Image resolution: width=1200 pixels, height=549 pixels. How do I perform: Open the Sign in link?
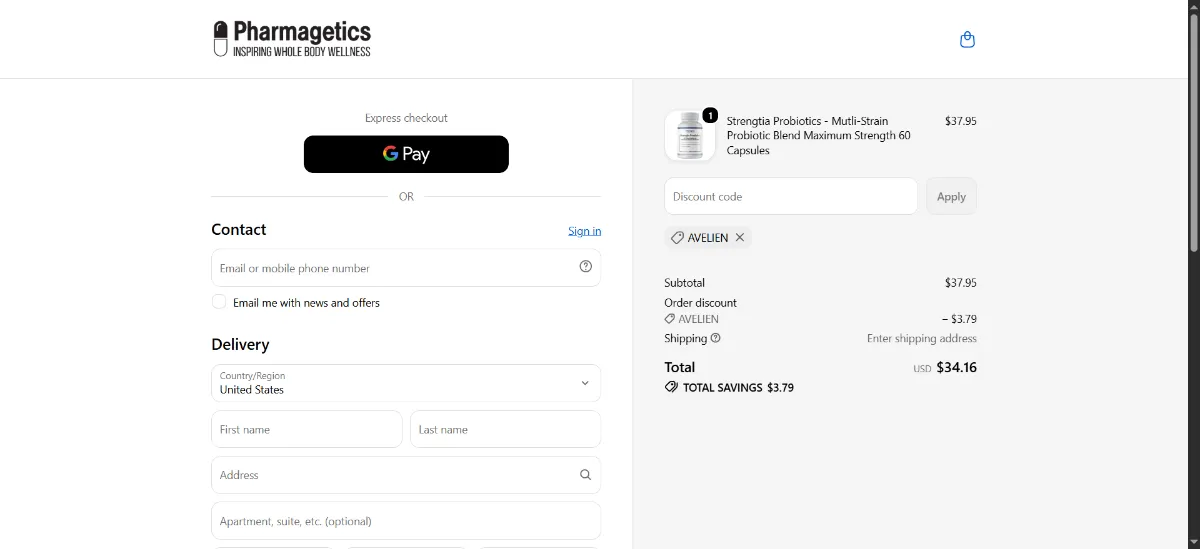point(585,231)
